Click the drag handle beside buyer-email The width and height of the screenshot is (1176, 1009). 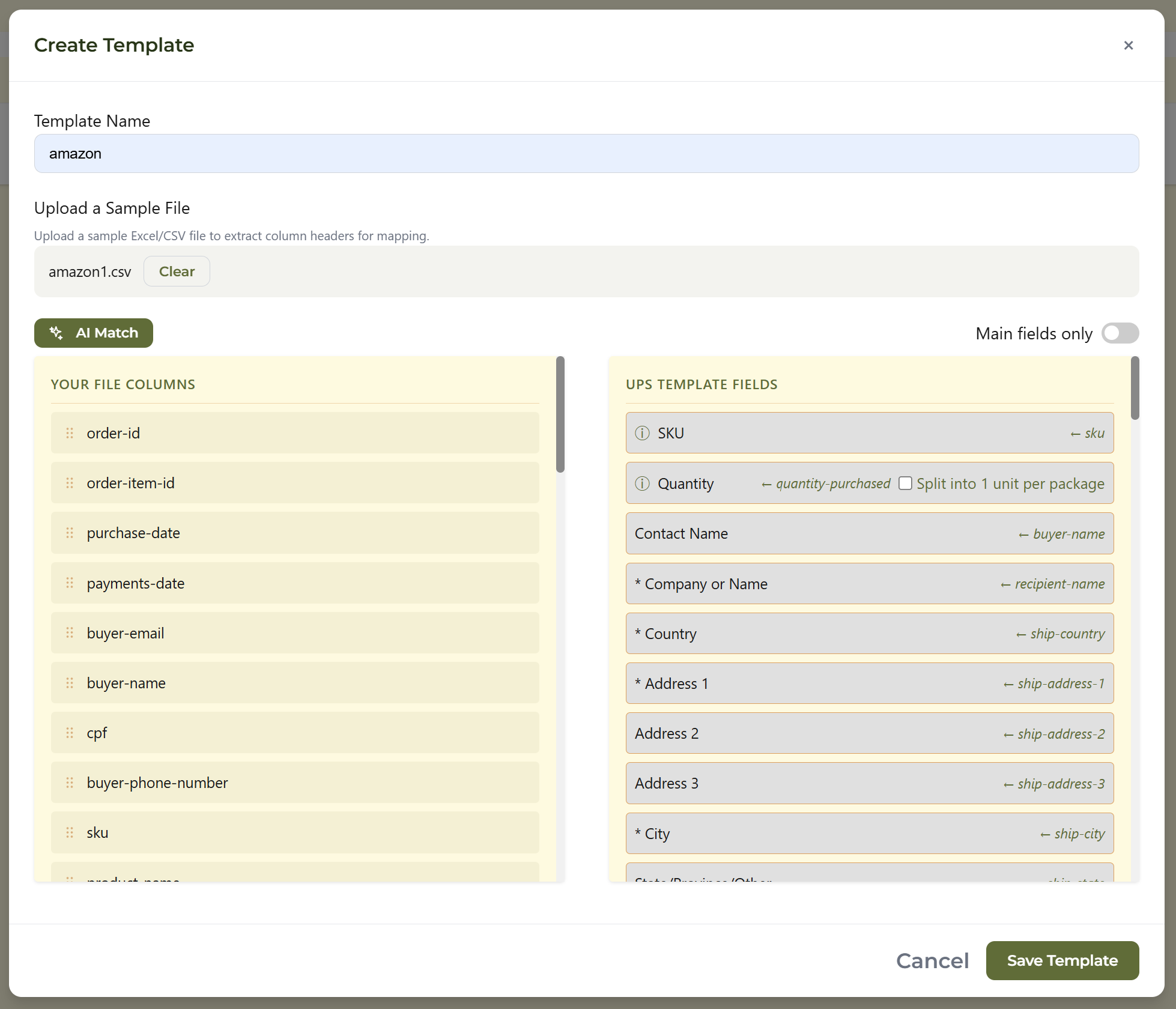point(69,632)
